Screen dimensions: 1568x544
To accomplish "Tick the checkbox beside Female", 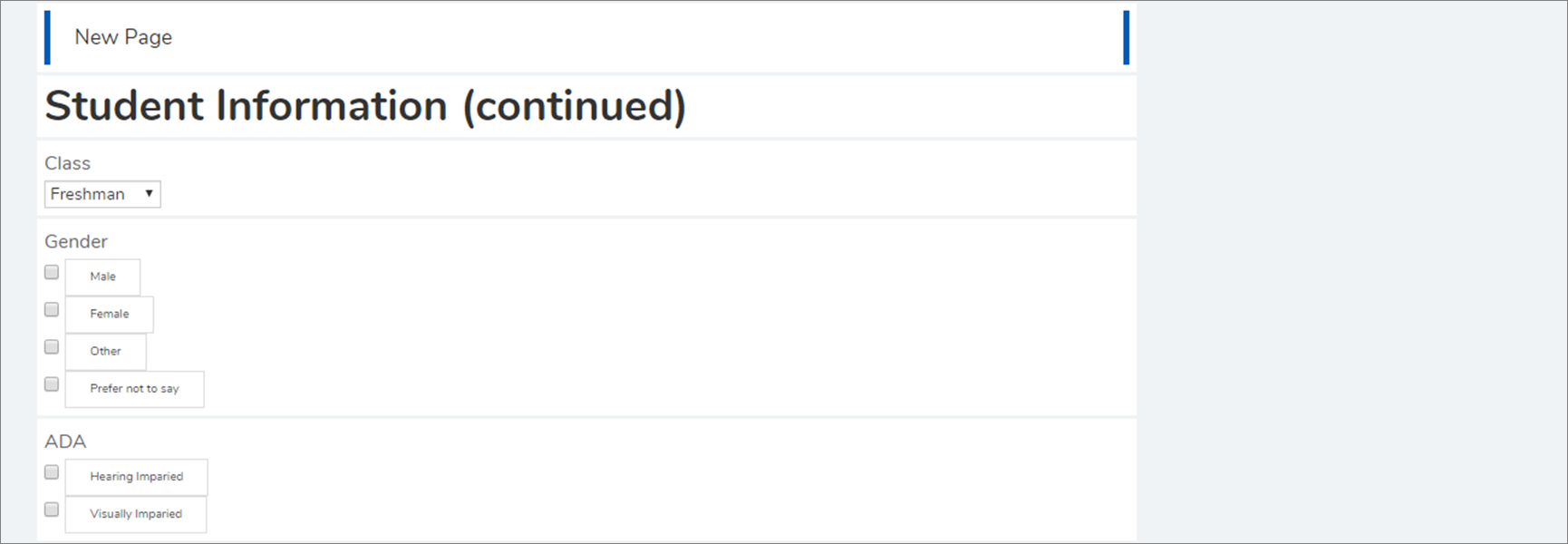I will point(52,309).
